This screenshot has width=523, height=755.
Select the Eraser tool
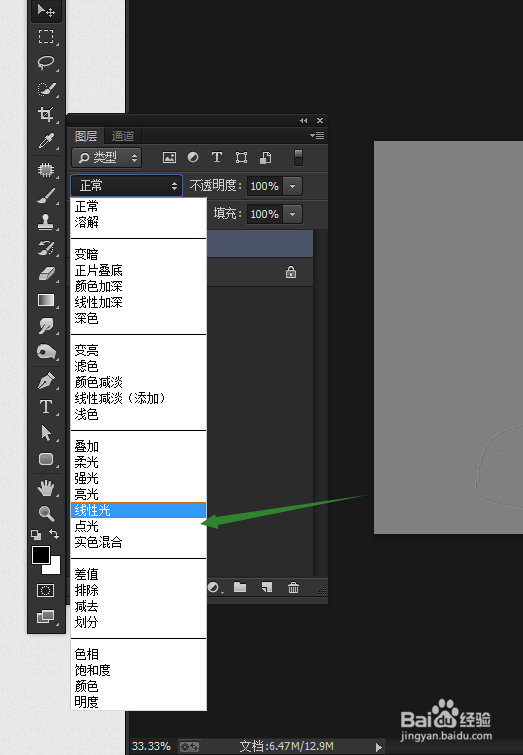pos(46,274)
